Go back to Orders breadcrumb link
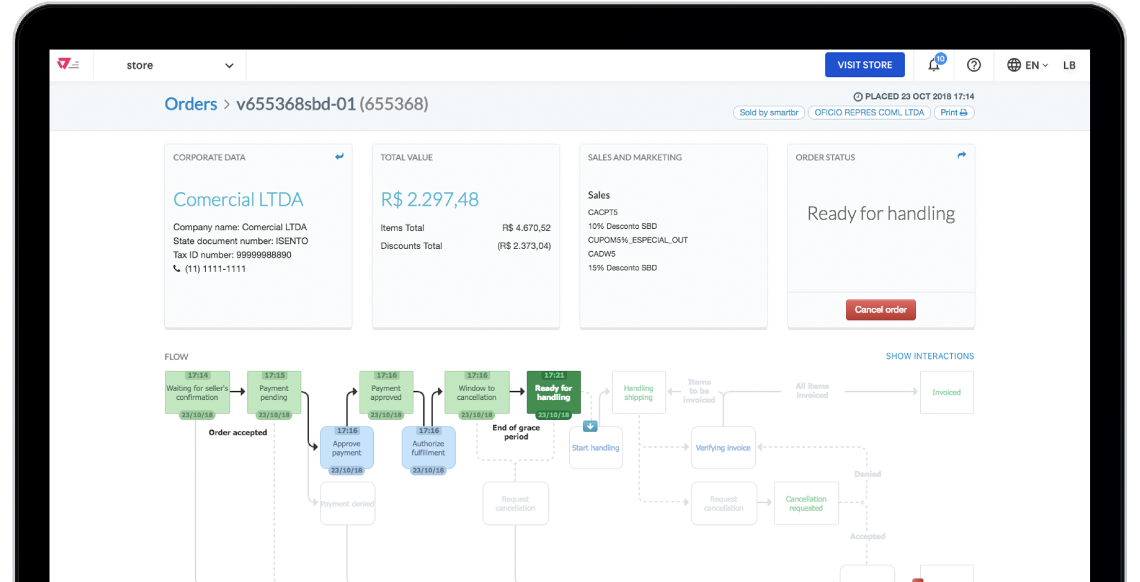 [190, 104]
